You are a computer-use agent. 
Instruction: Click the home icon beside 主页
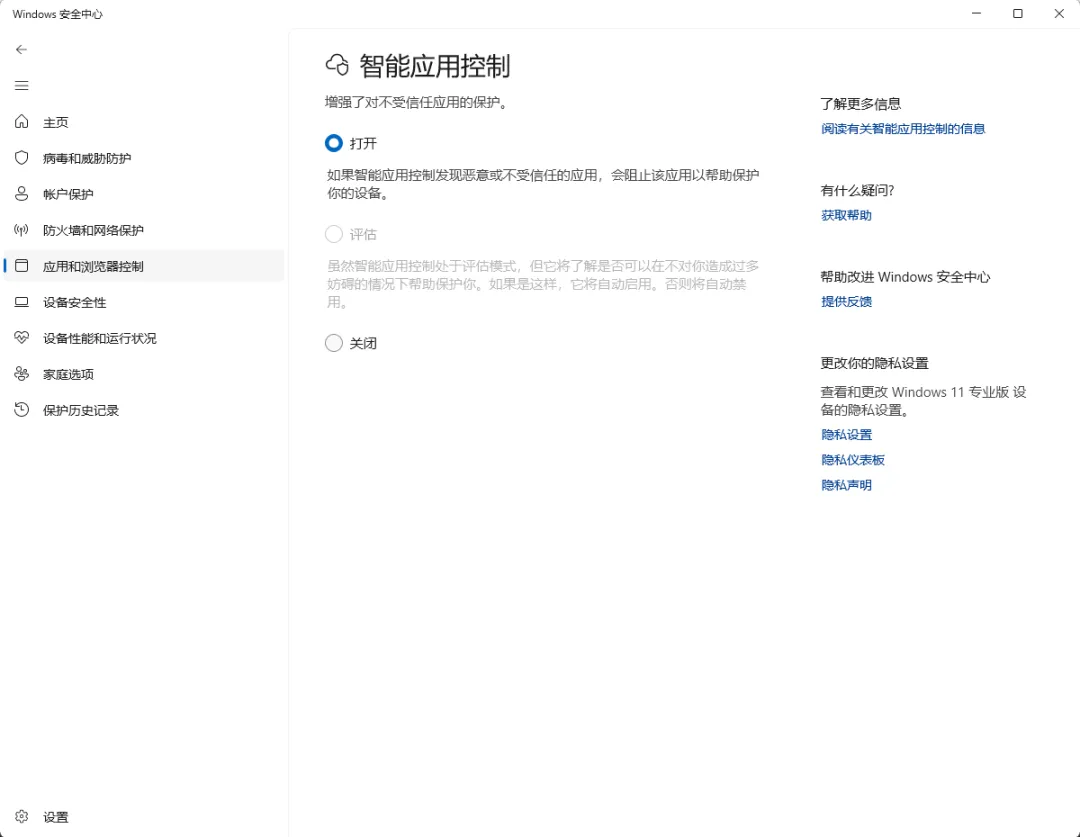click(x=21, y=122)
